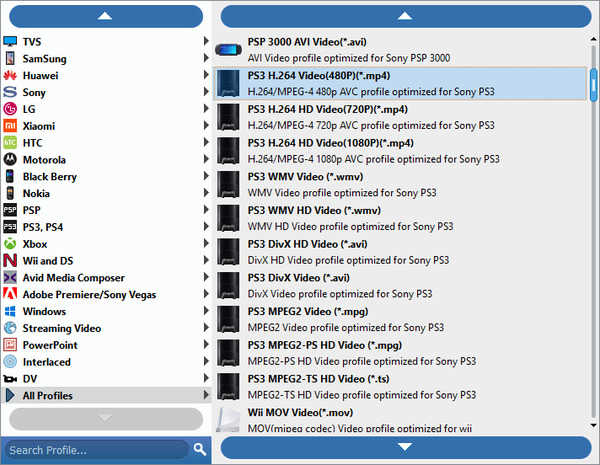This screenshot has width=600, height=465.
Task: Click the All Profiles play icon
Action: (10, 395)
